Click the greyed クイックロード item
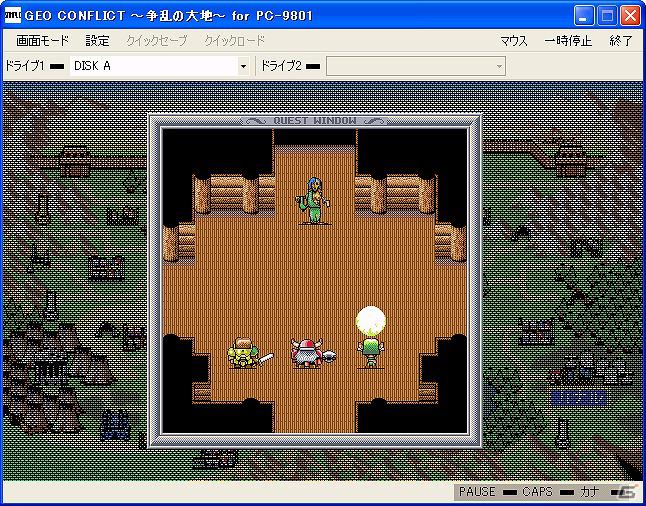646x506 pixels. click(x=234, y=41)
